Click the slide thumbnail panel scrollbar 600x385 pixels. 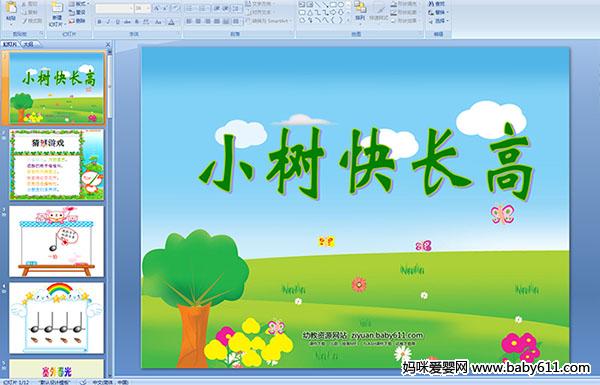pyautogui.click(x=110, y=86)
